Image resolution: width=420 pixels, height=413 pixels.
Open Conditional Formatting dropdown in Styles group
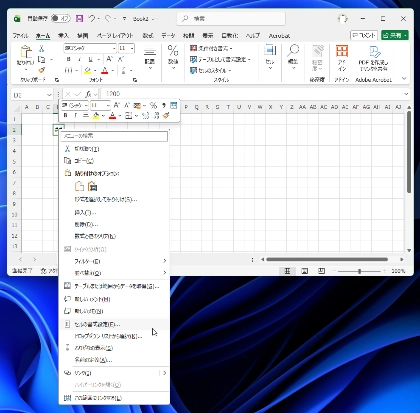click(x=211, y=48)
